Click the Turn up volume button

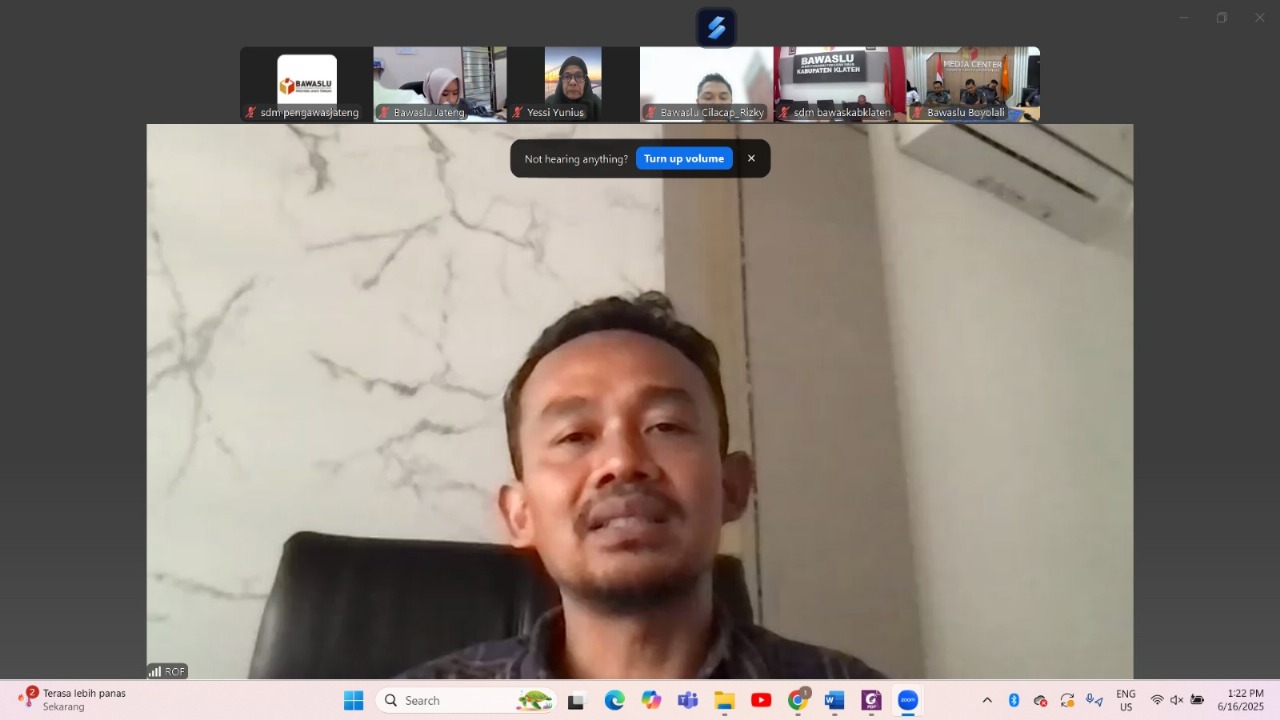pyautogui.click(x=684, y=159)
